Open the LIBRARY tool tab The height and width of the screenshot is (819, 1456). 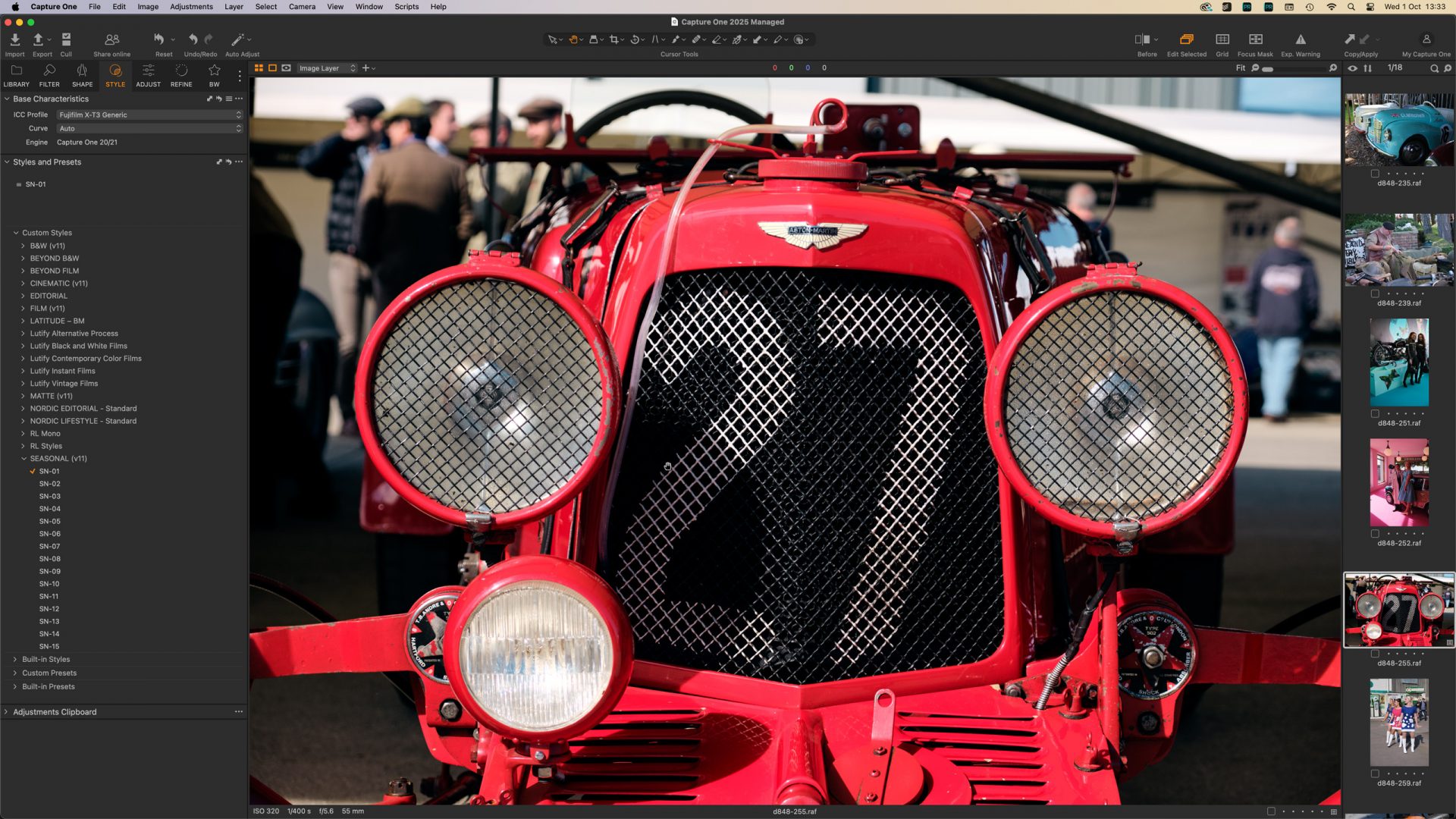16,75
